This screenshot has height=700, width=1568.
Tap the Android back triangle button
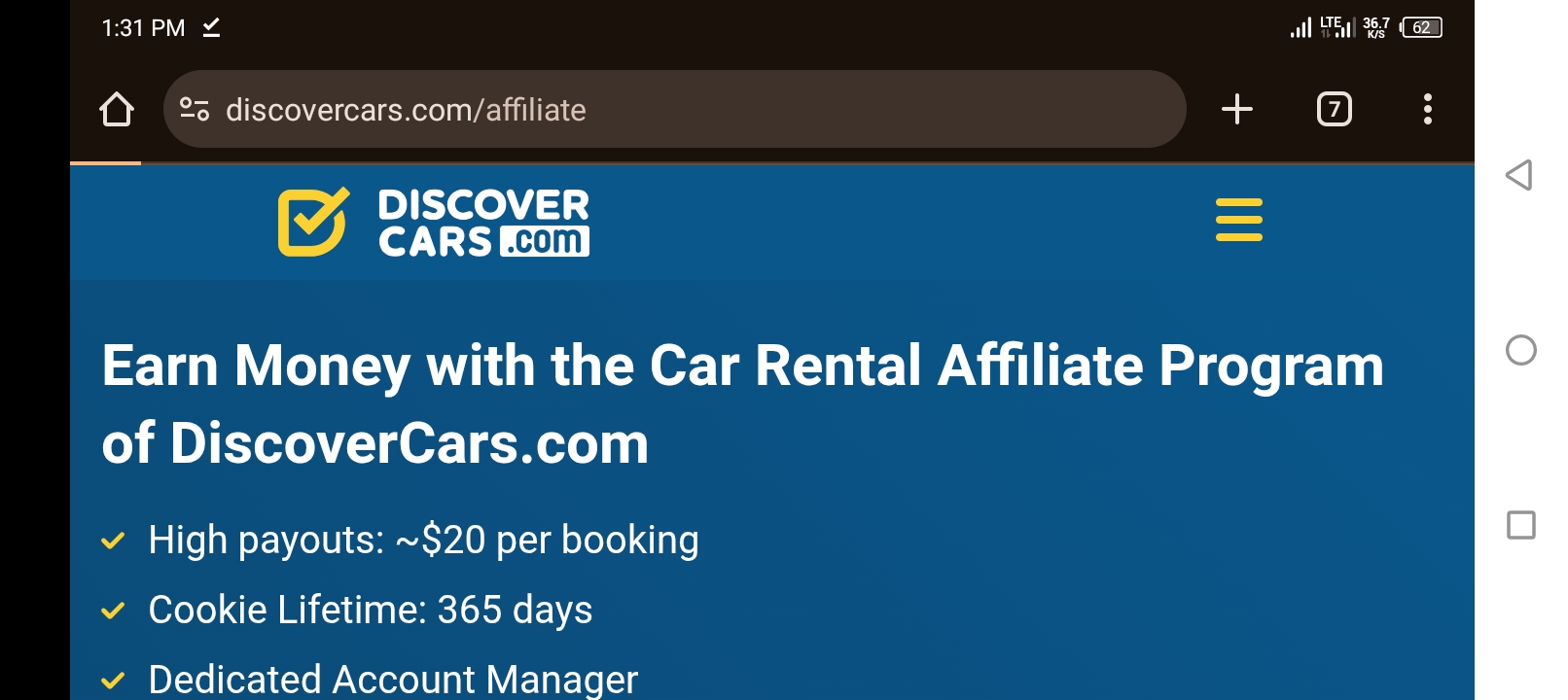click(x=1519, y=175)
